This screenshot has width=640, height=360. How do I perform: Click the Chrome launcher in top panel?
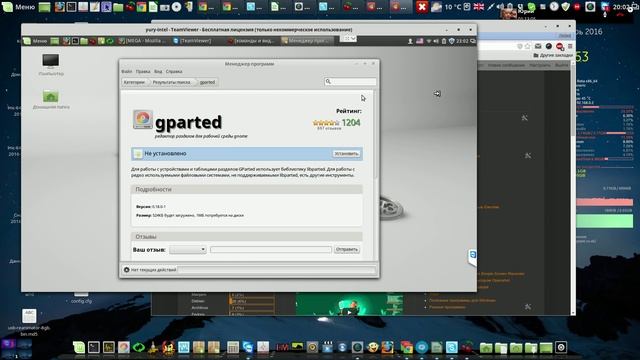[x=142, y=7]
